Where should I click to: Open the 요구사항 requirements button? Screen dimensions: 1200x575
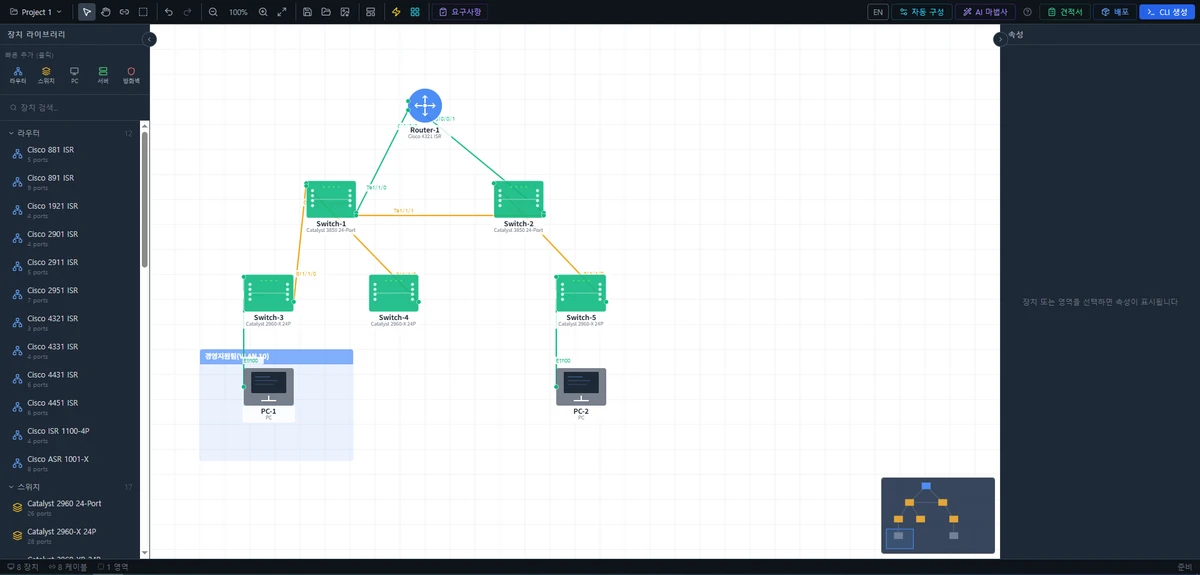coord(461,12)
